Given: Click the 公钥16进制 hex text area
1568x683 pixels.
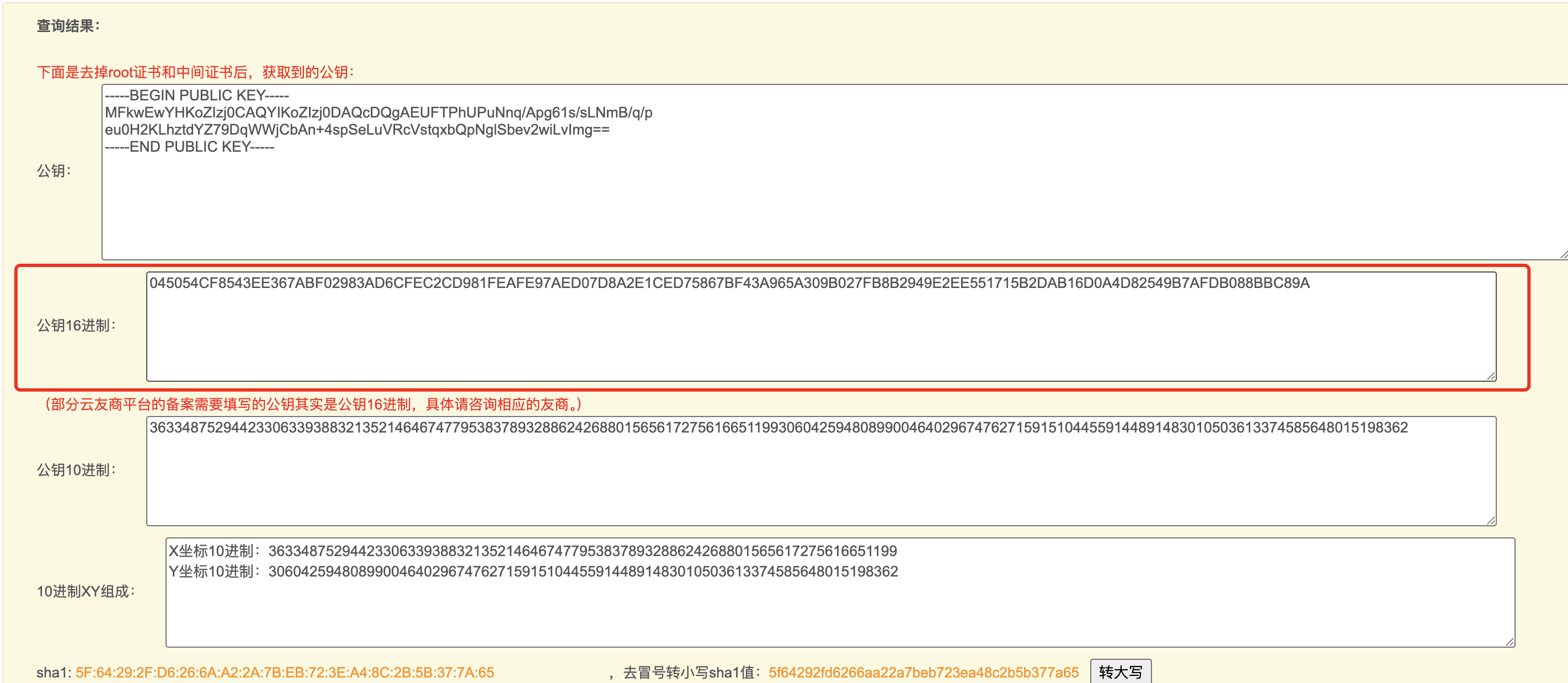Looking at the screenshot, I should pos(821,326).
